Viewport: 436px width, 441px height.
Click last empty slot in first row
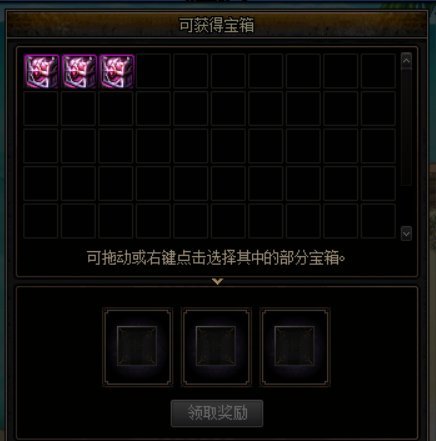pyautogui.click(x=378, y=71)
